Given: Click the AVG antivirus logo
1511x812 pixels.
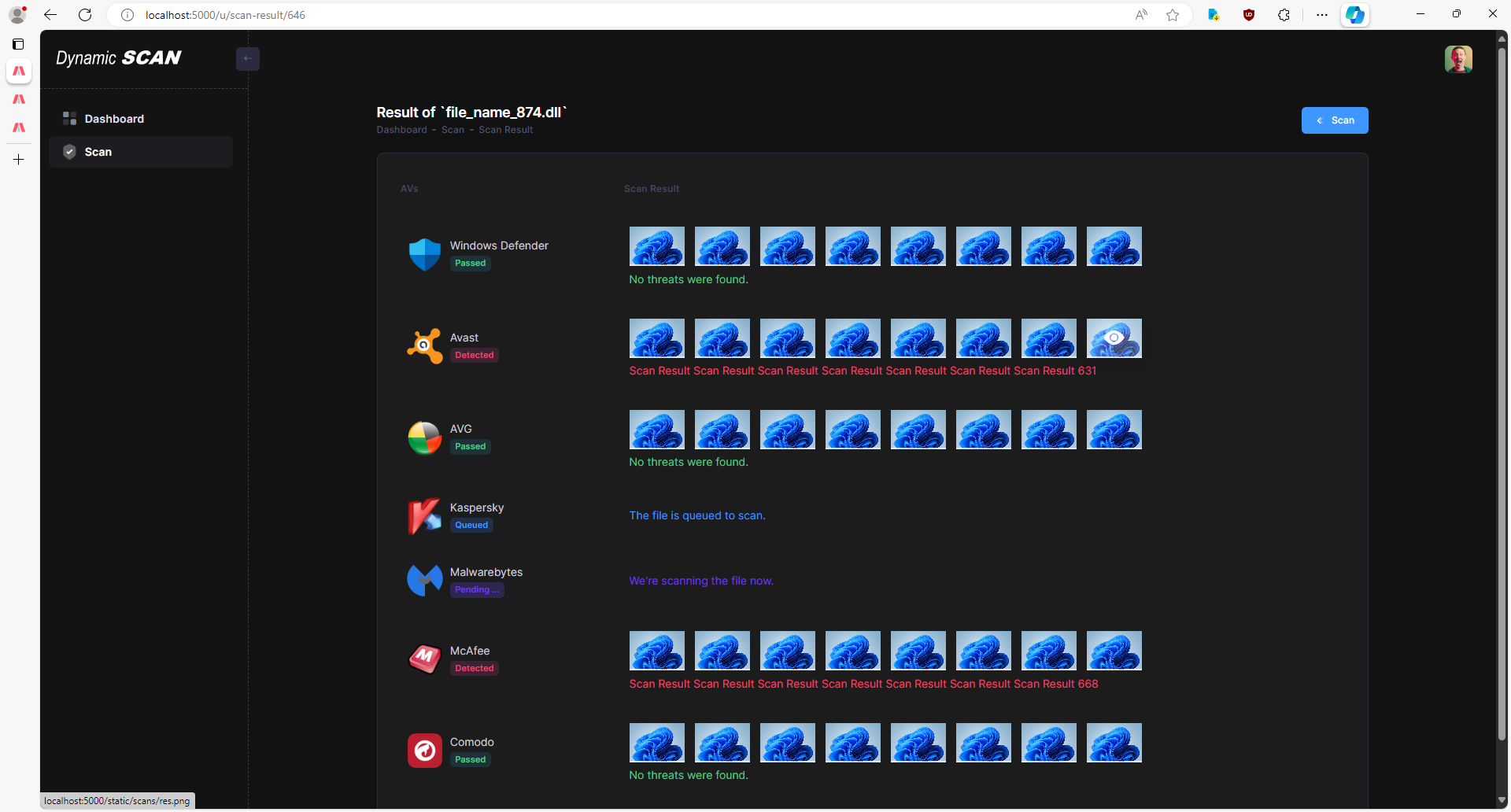Looking at the screenshot, I should pos(424,437).
